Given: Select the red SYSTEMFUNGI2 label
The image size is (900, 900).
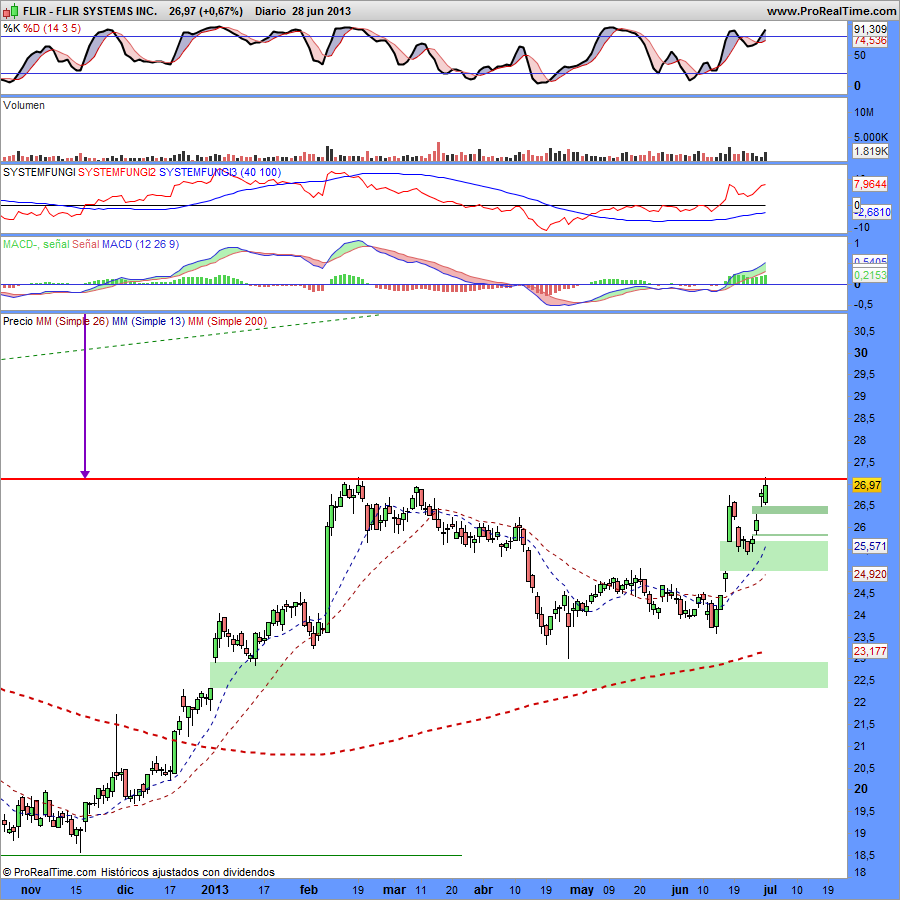Looking at the screenshot, I should click(x=117, y=172).
